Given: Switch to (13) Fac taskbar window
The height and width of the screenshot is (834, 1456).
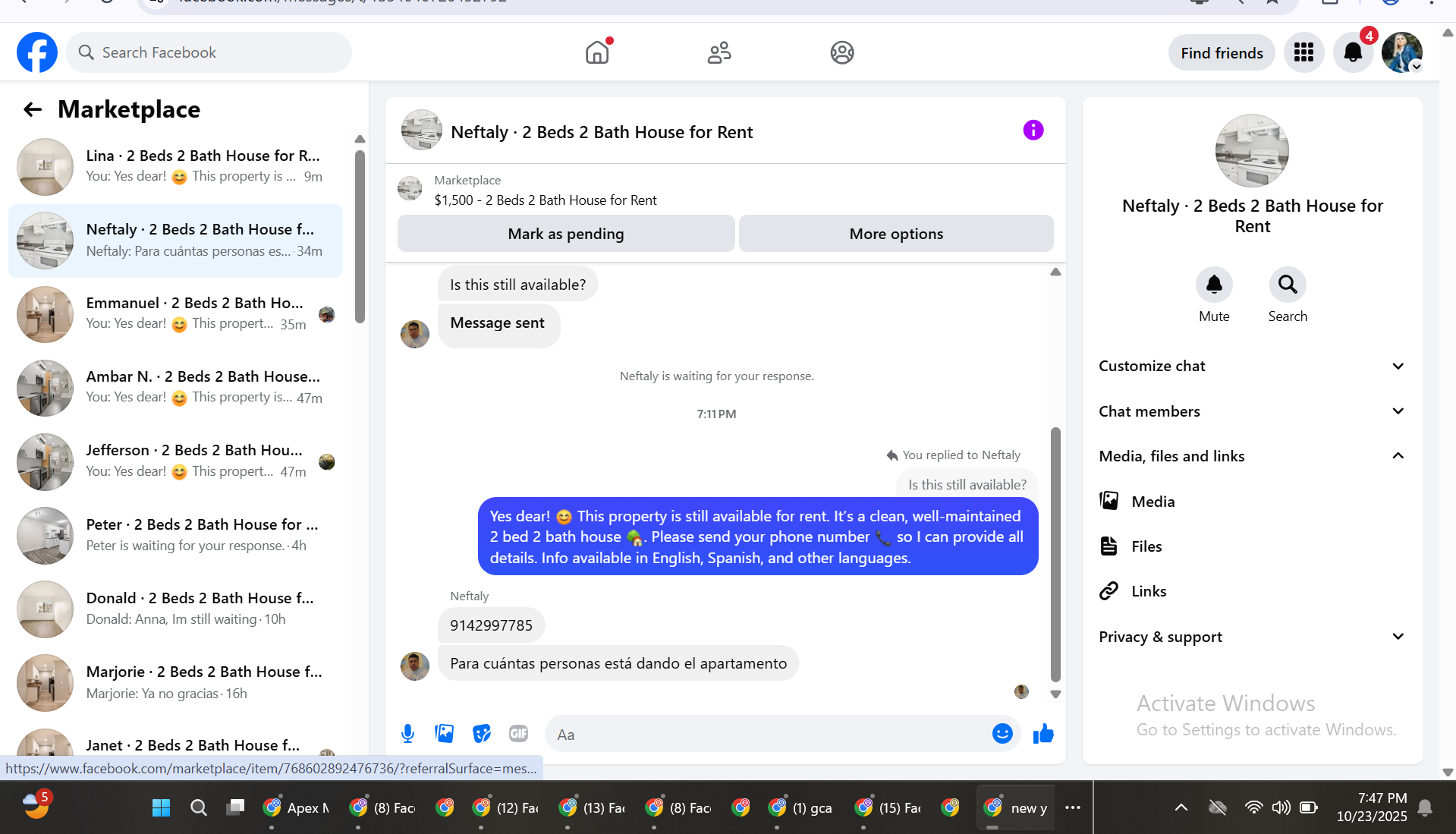Looking at the screenshot, I should click(x=592, y=807).
